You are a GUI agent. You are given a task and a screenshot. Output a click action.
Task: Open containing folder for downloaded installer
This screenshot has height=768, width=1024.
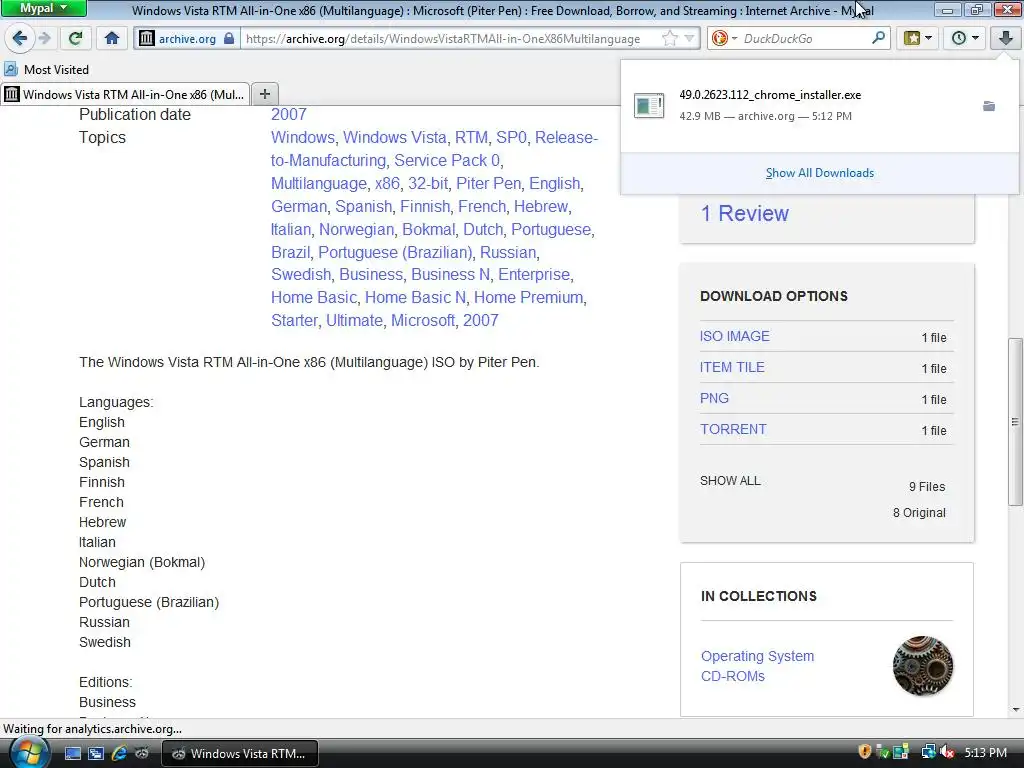[x=989, y=106]
